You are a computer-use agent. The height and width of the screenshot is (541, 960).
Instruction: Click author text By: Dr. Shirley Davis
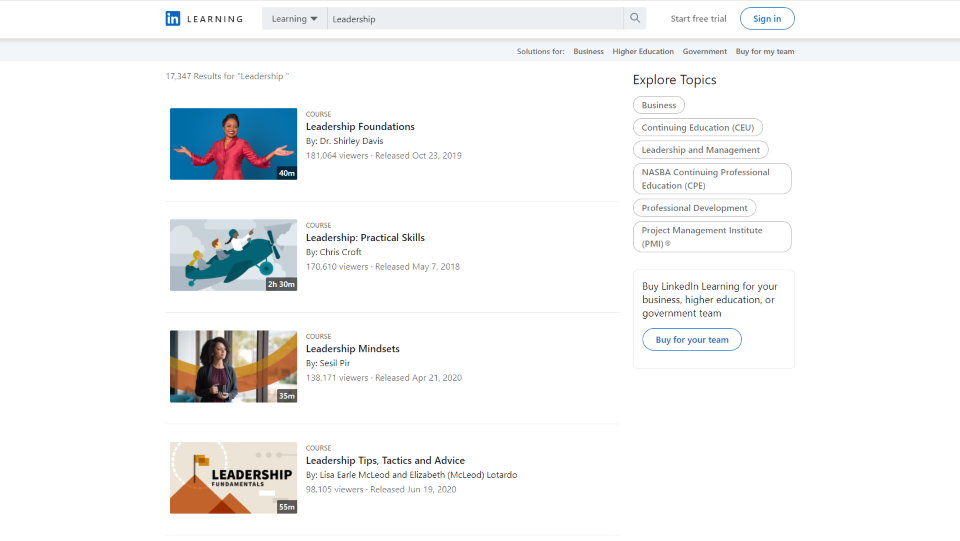(x=345, y=141)
